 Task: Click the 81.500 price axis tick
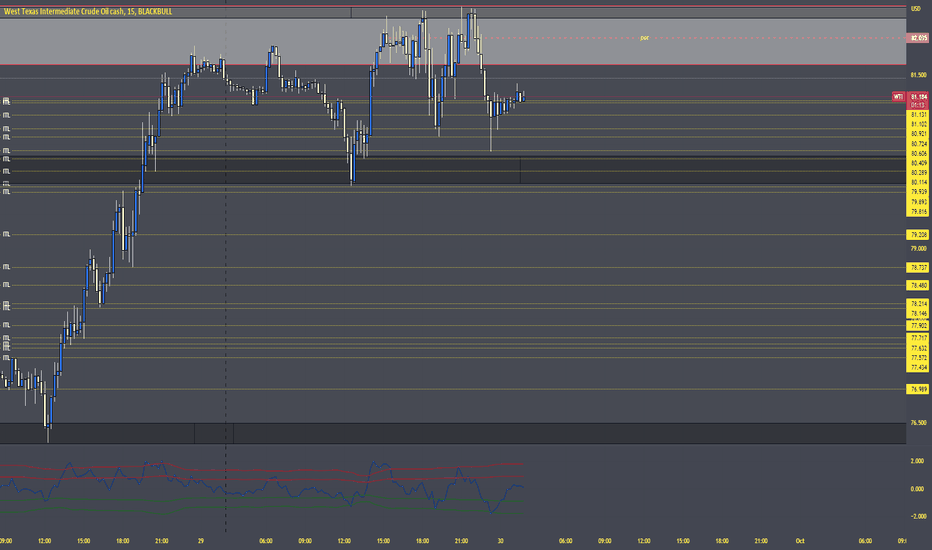pyautogui.click(x=918, y=75)
